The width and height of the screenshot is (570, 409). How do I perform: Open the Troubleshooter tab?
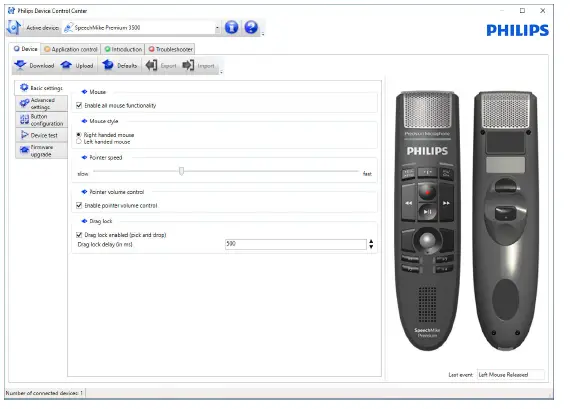point(170,49)
